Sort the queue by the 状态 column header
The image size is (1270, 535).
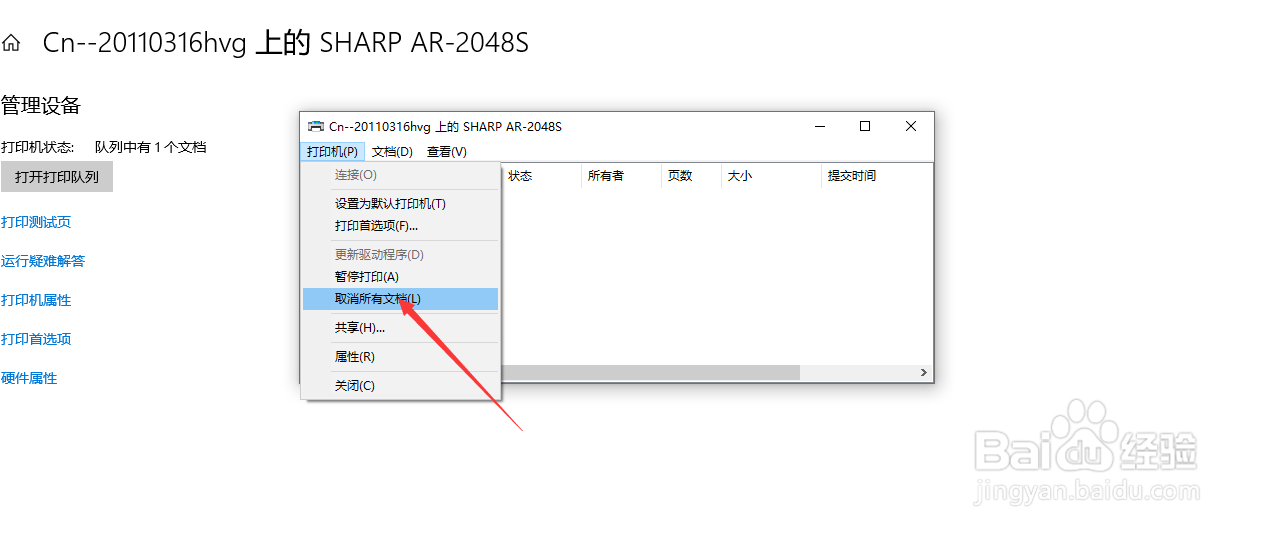tap(541, 176)
